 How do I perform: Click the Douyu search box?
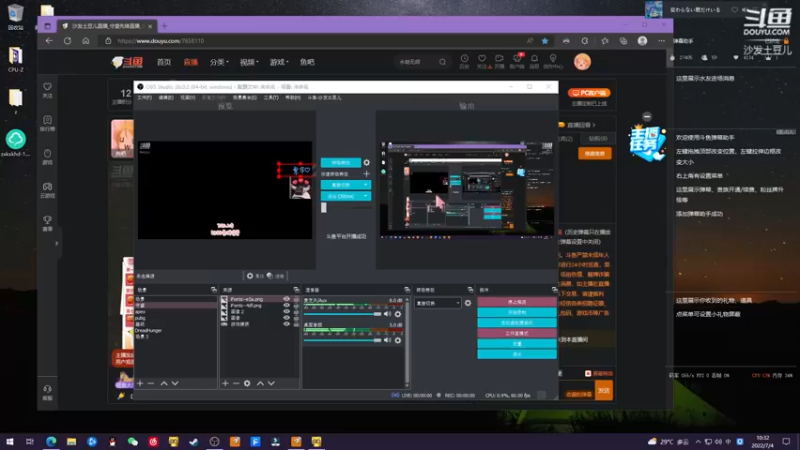[418, 62]
